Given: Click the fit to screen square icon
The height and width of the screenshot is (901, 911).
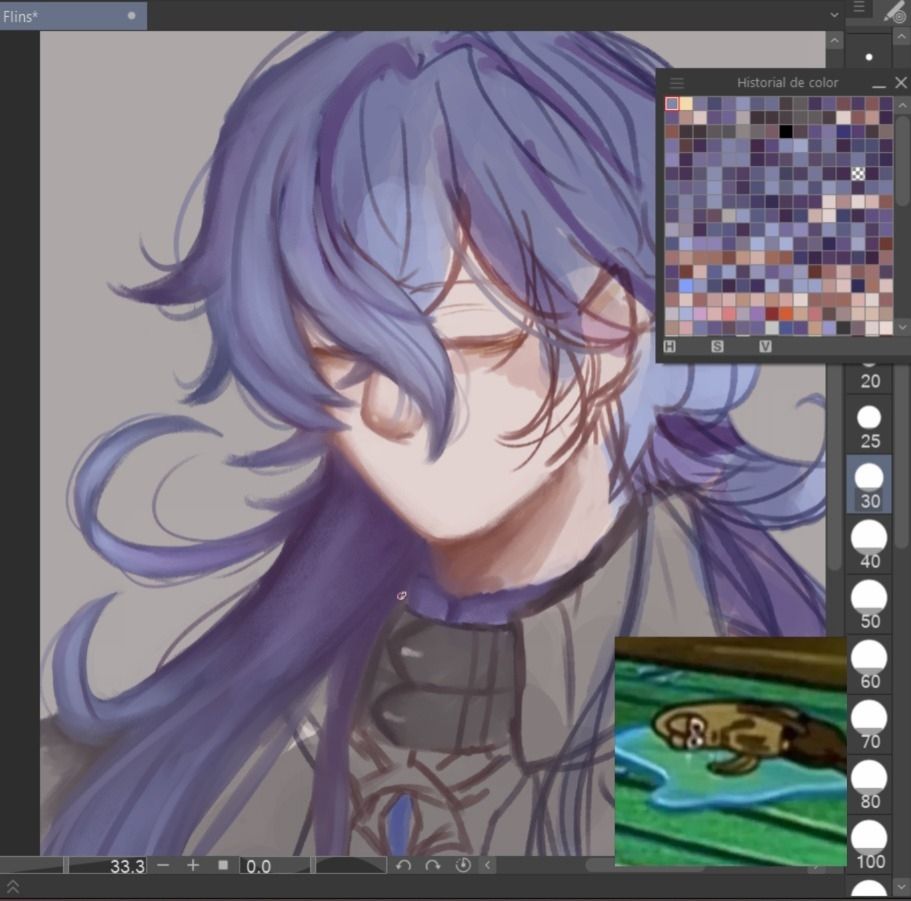Looking at the screenshot, I should point(223,866).
